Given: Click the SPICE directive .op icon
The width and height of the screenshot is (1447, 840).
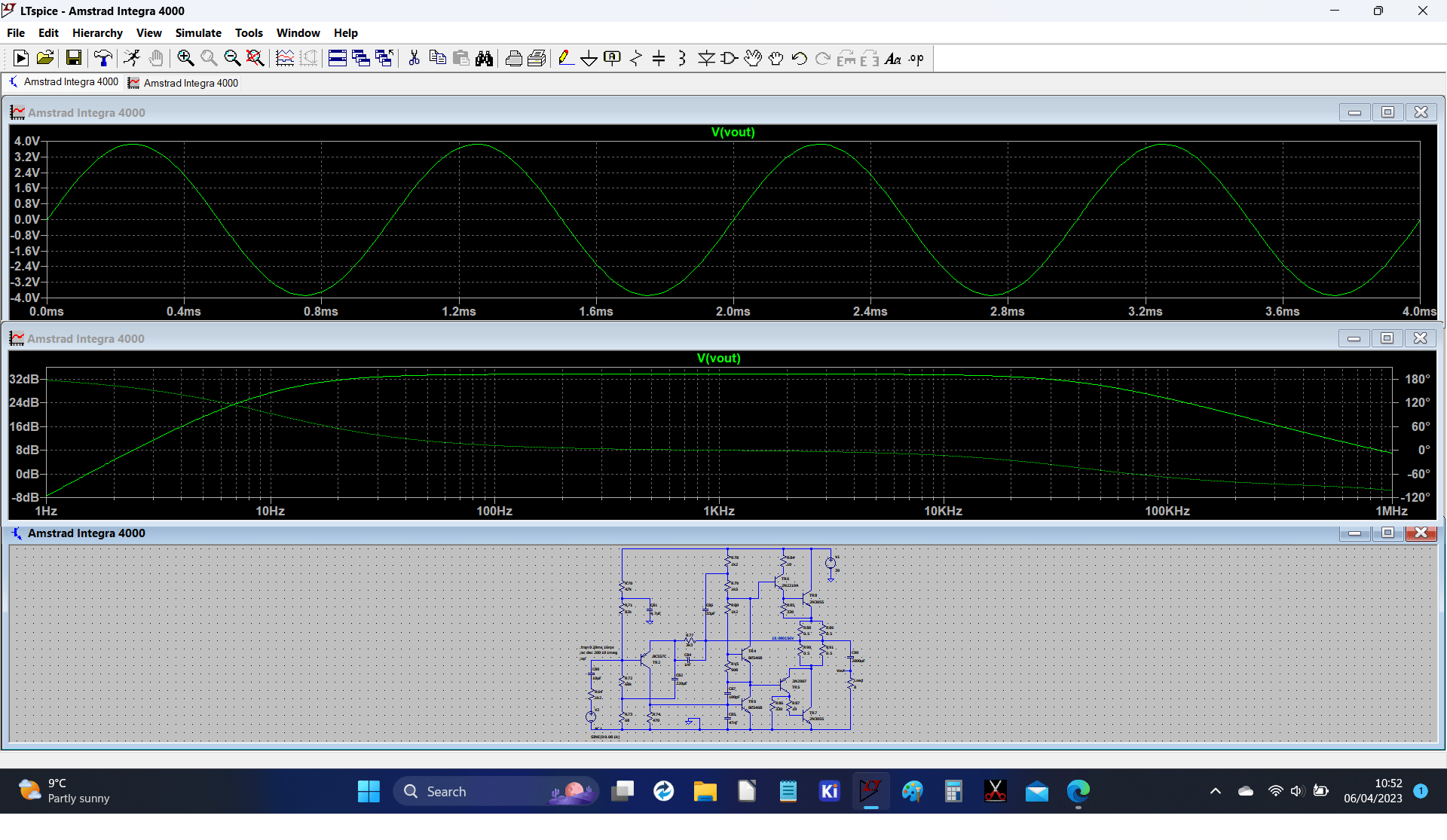Looking at the screenshot, I should (916, 58).
